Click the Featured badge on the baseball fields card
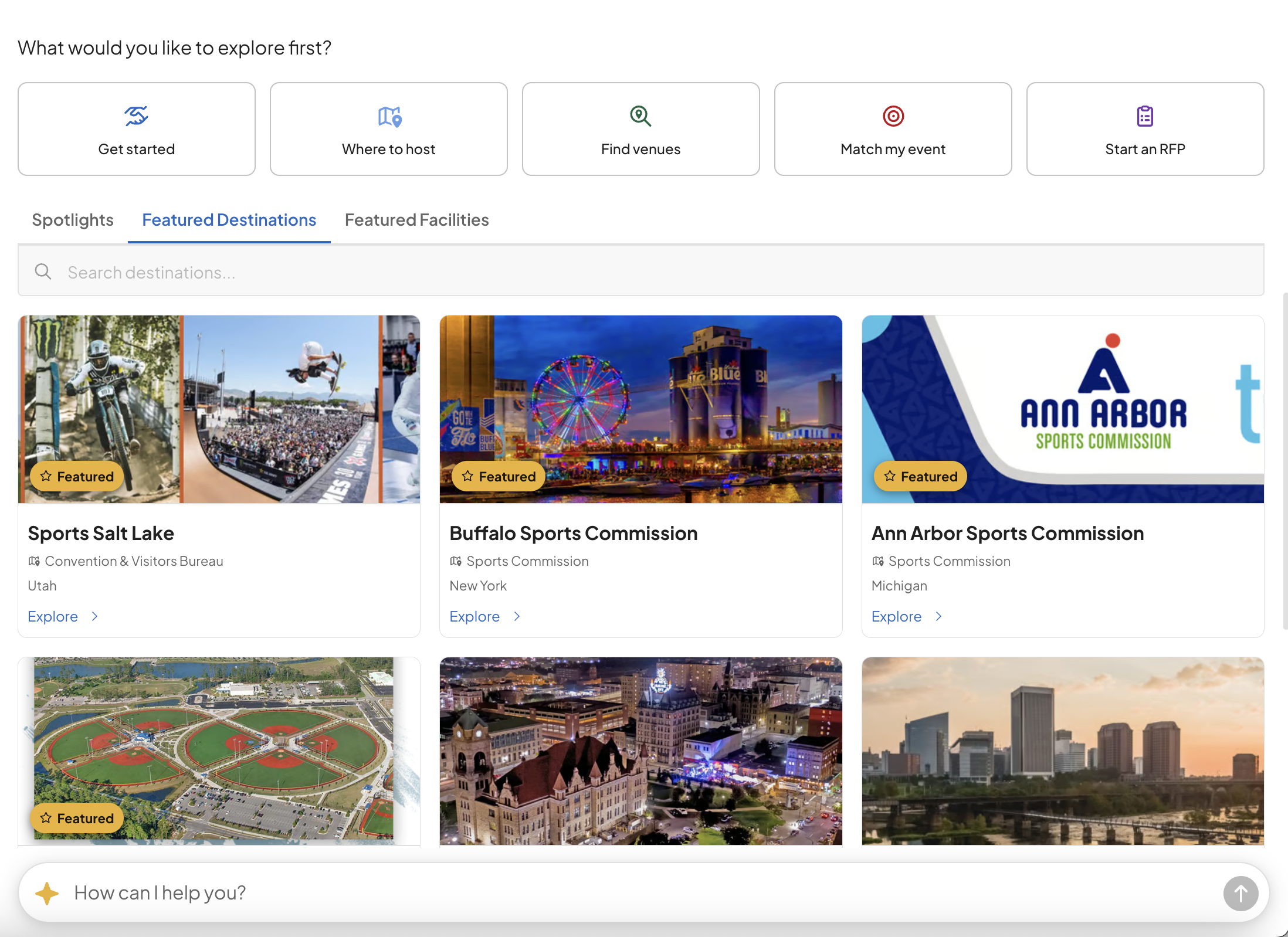Viewport: 1288px width, 937px height. coord(77,818)
